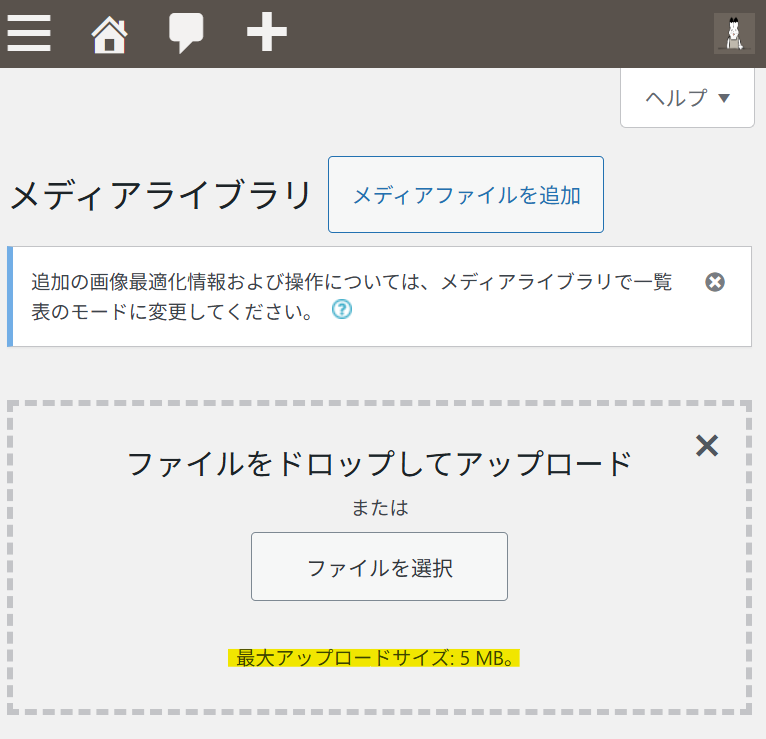Click the ファイルを選択 button
The image size is (766, 739).
click(379, 567)
